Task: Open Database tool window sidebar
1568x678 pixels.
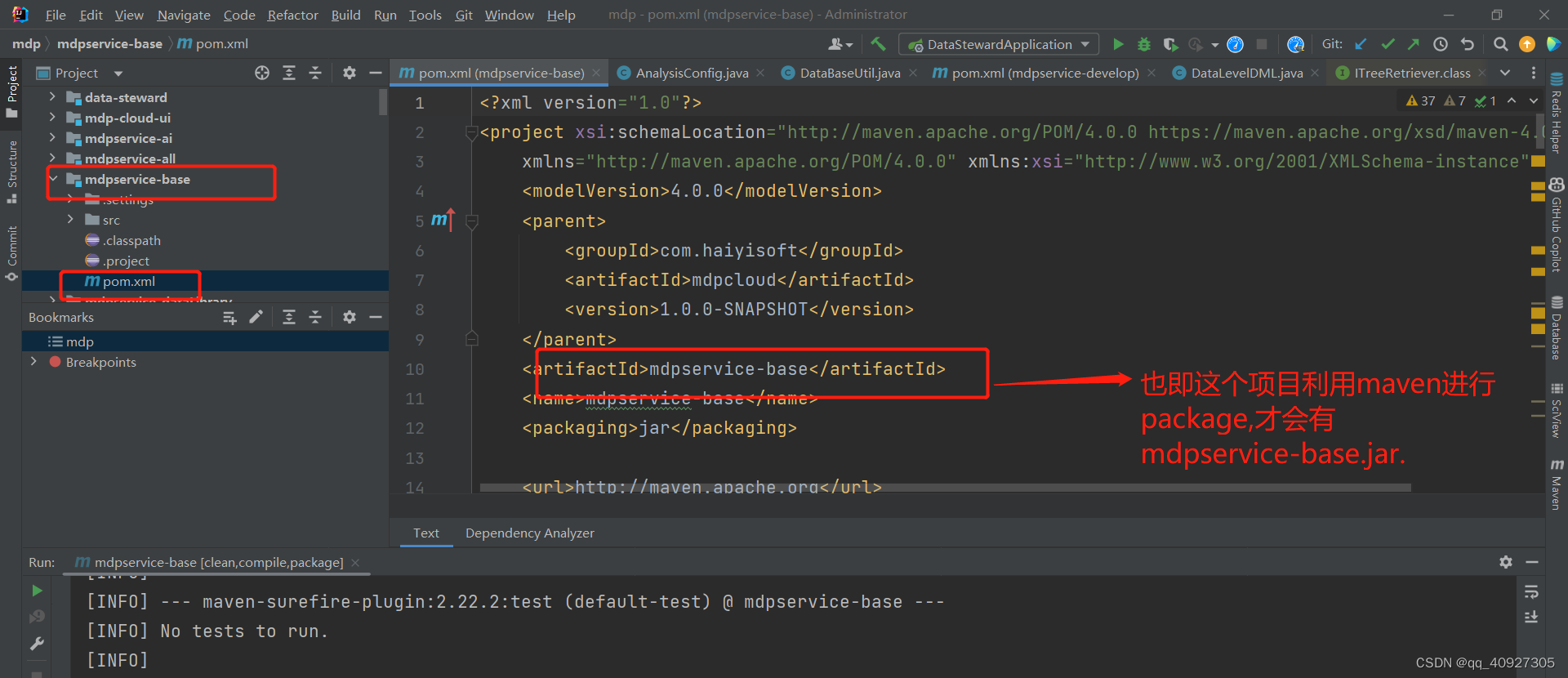Action: coord(1557,328)
